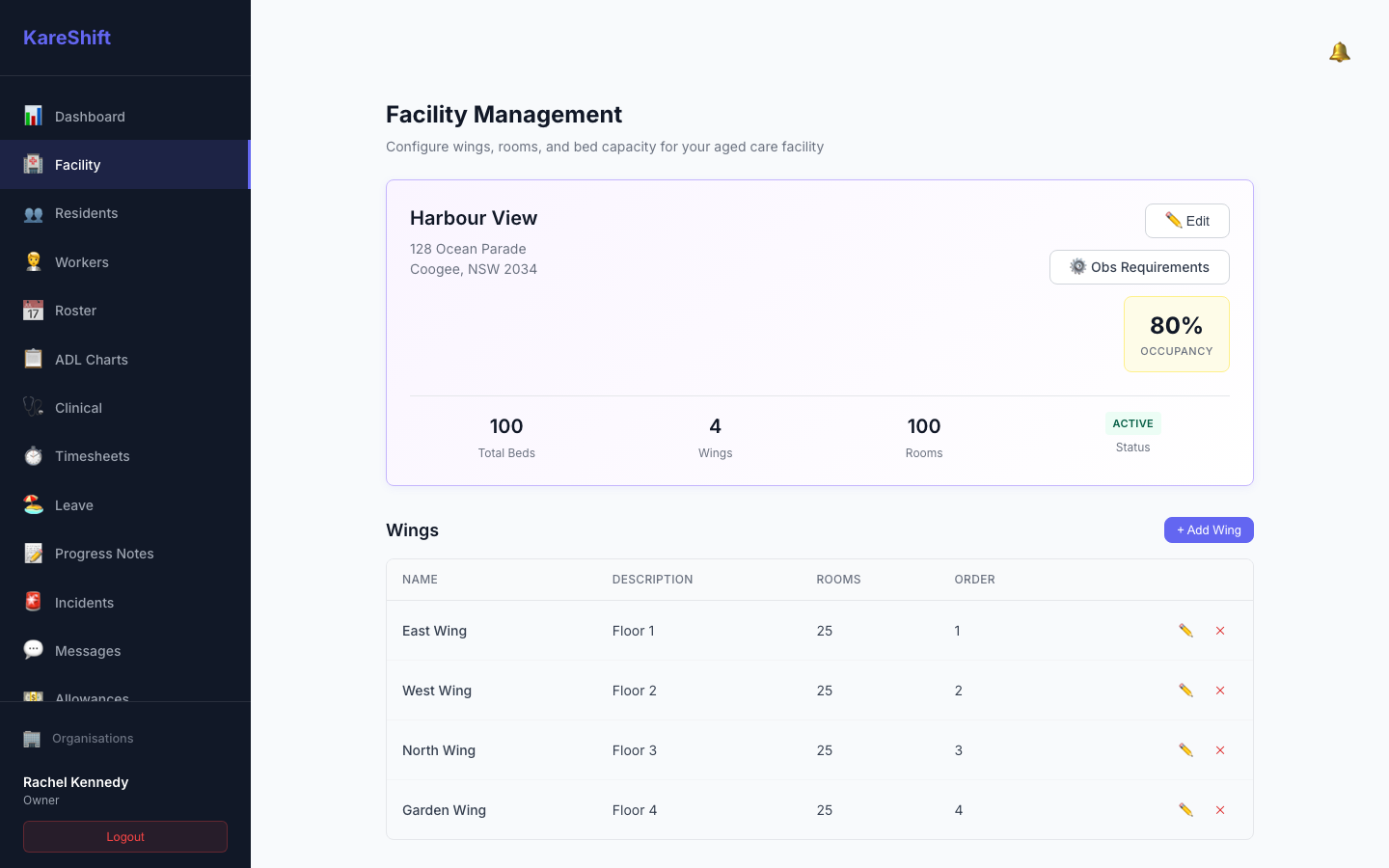Click the Leave beach icon

[x=33, y=504]
